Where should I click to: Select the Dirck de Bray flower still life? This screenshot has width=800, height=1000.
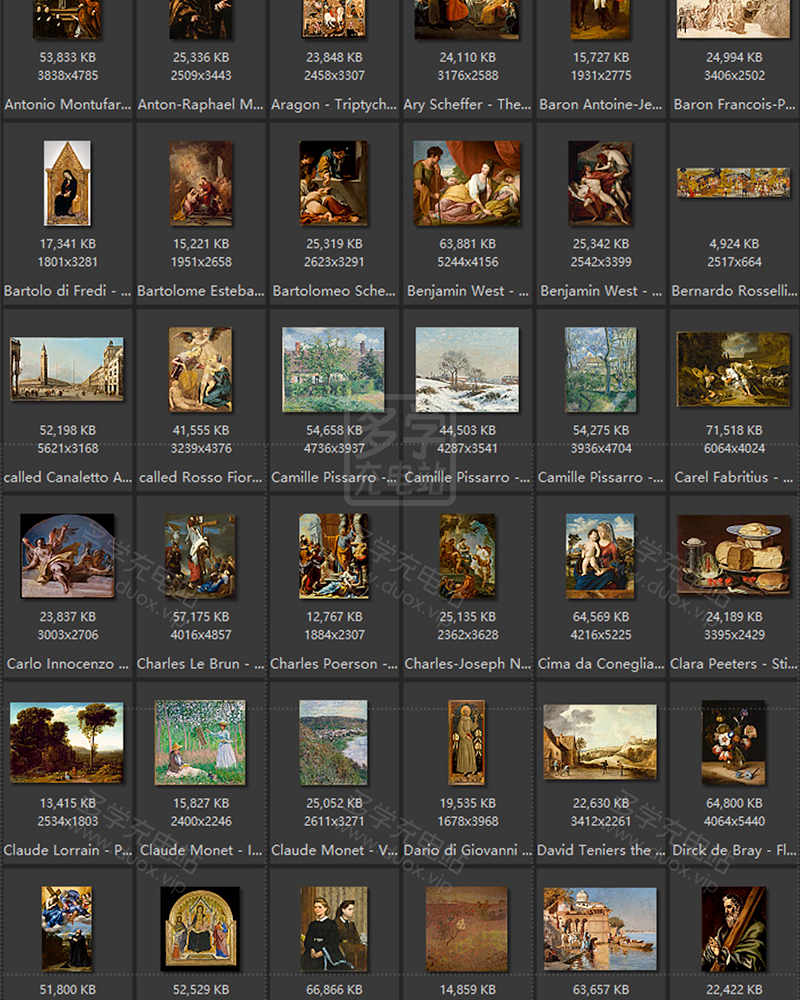point(733,742)
